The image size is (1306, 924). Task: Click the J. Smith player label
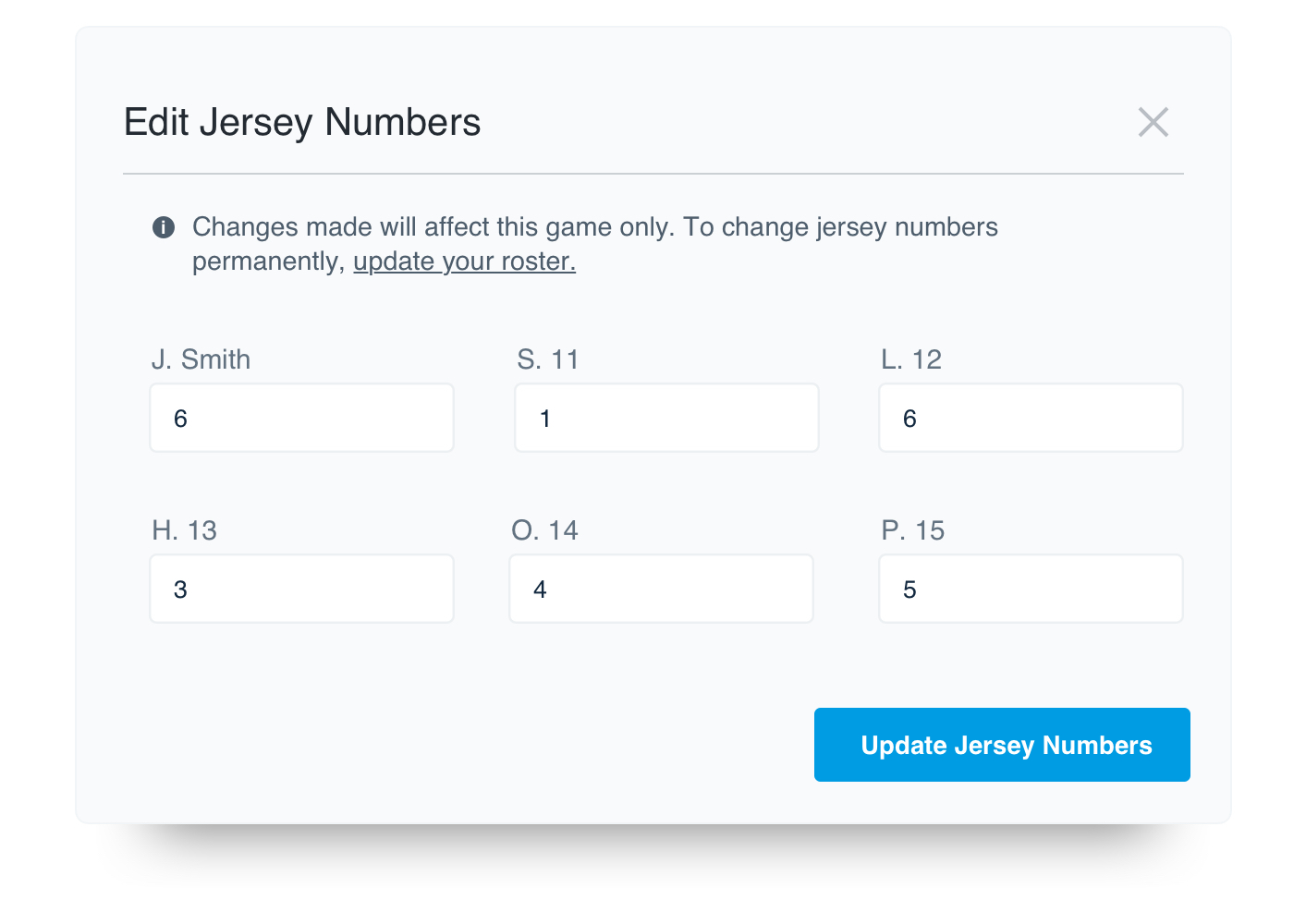pyautogui.click(x=201, y=359)
